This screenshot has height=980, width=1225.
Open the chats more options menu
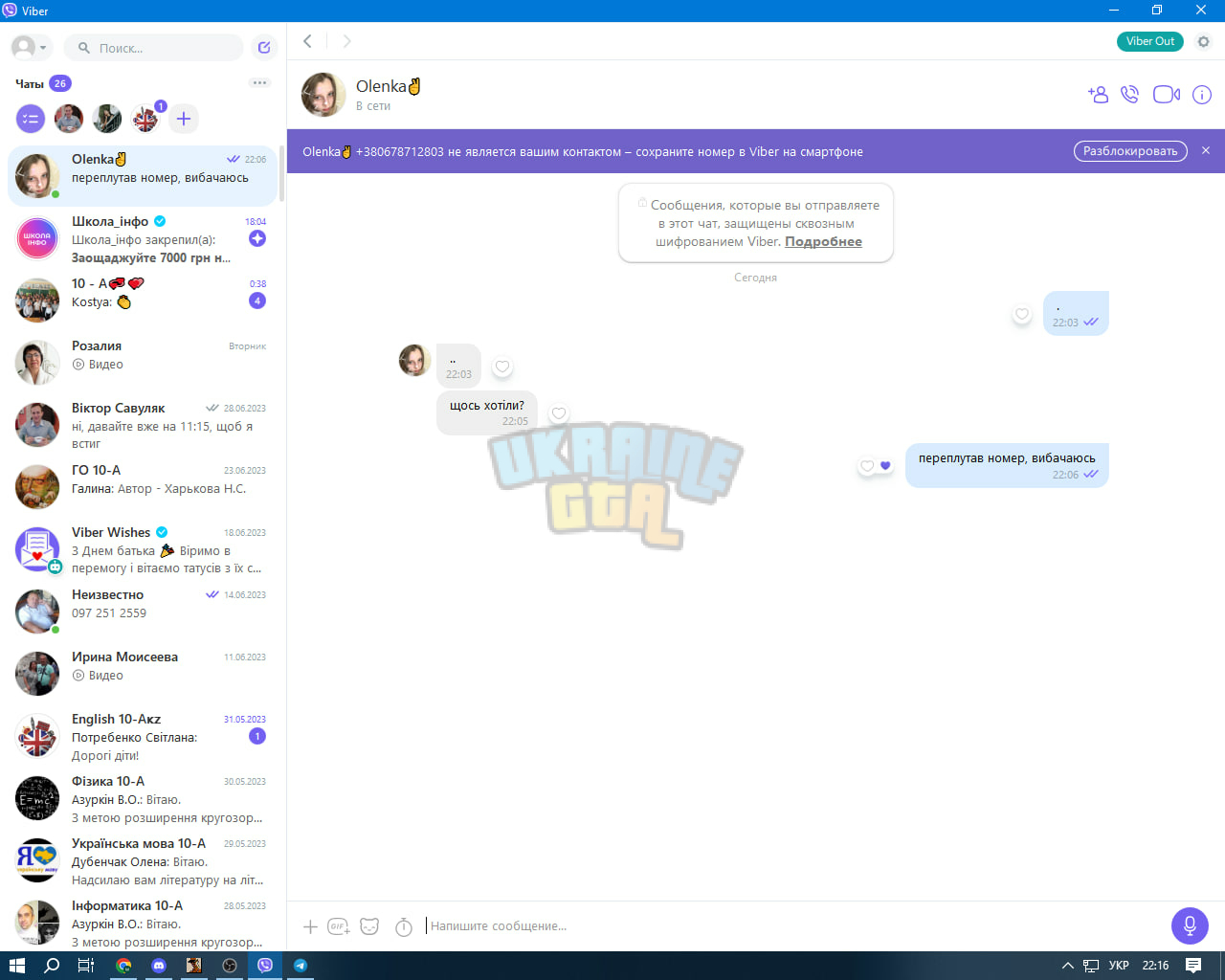click(260, 83)
